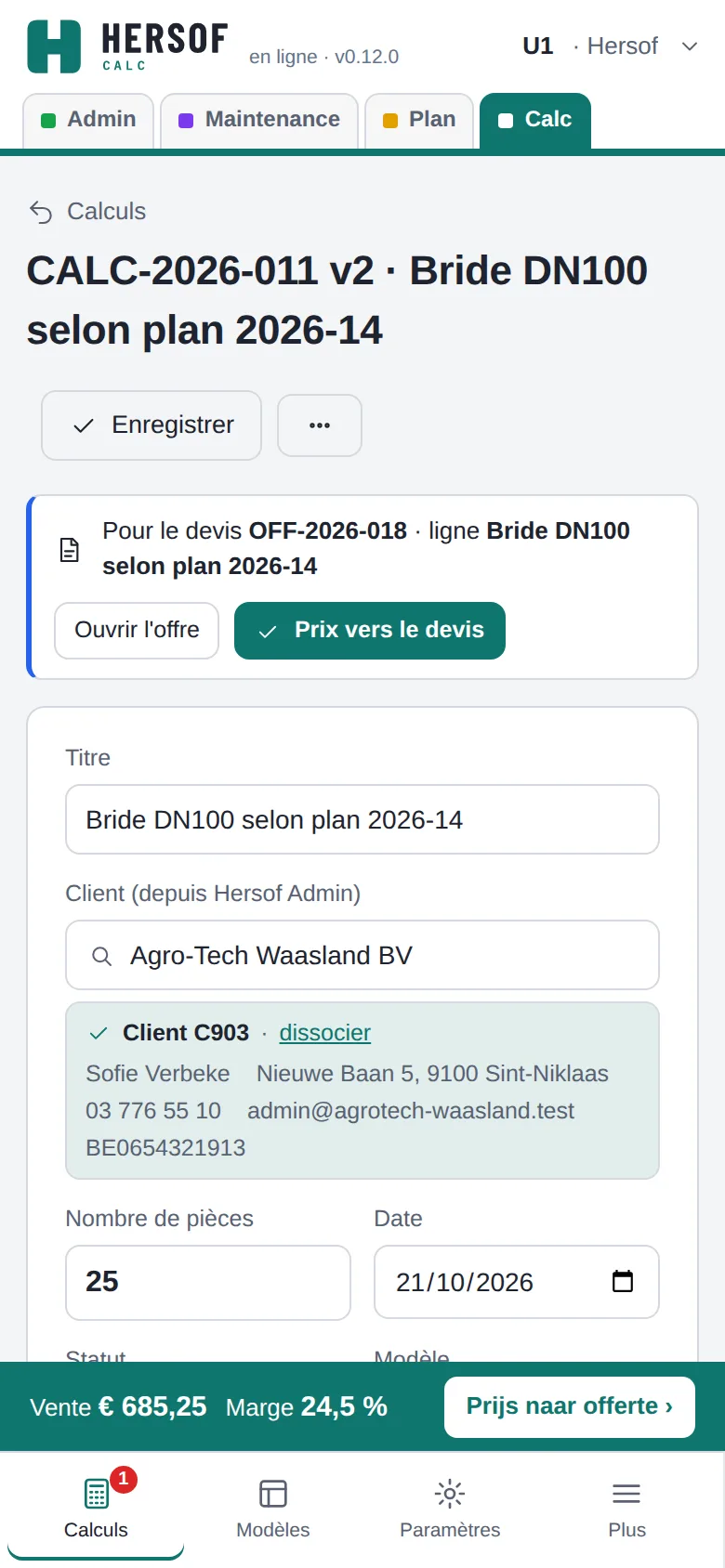
Task: Open the Plus menu in bottom navigation
Action: click(x=627, y=1509)
